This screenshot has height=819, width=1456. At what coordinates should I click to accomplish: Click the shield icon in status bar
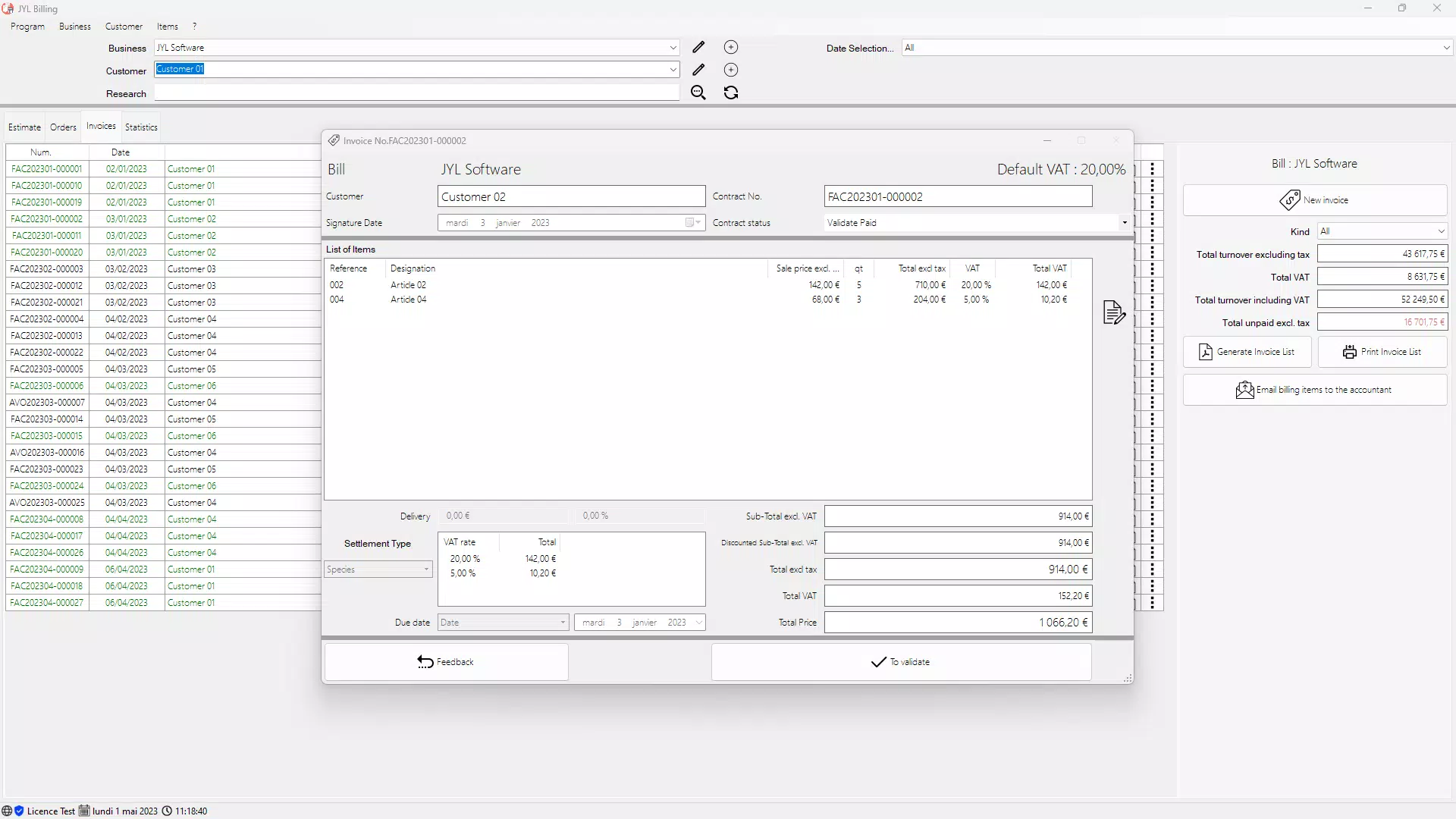click(x=20, y=811)
